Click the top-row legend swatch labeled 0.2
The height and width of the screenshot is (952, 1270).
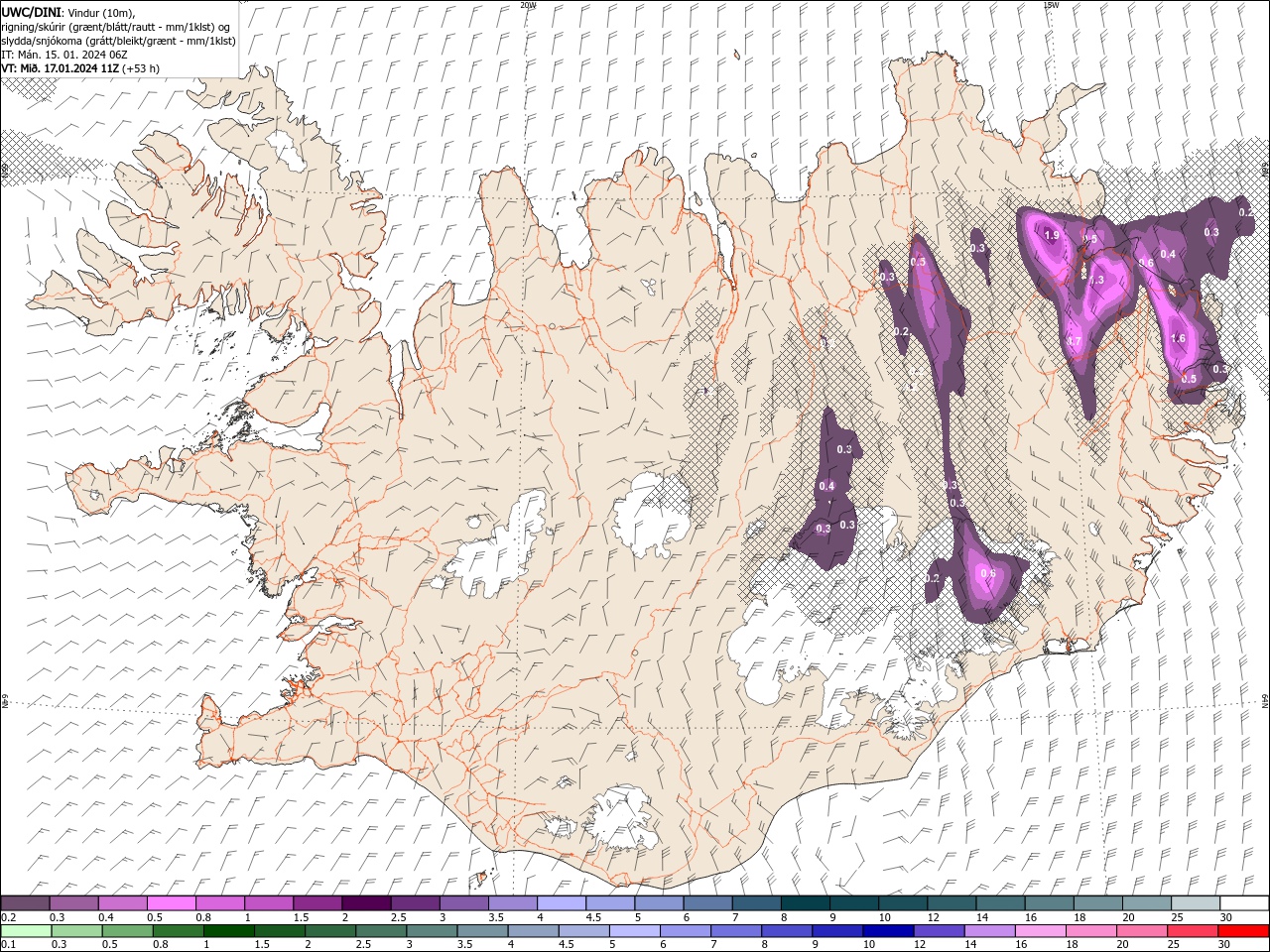pyautogui.click(x=25, y=903)
